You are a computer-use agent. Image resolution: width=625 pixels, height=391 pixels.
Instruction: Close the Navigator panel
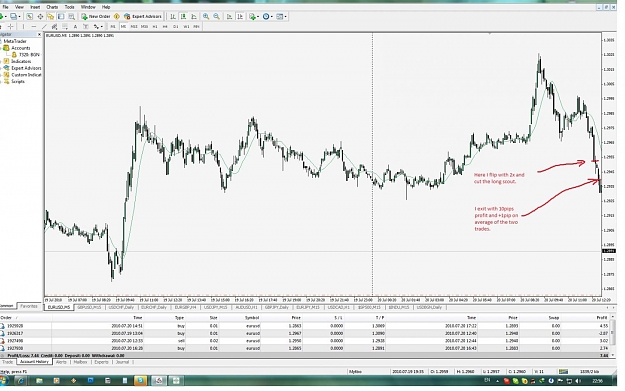[x=39, y=35]
